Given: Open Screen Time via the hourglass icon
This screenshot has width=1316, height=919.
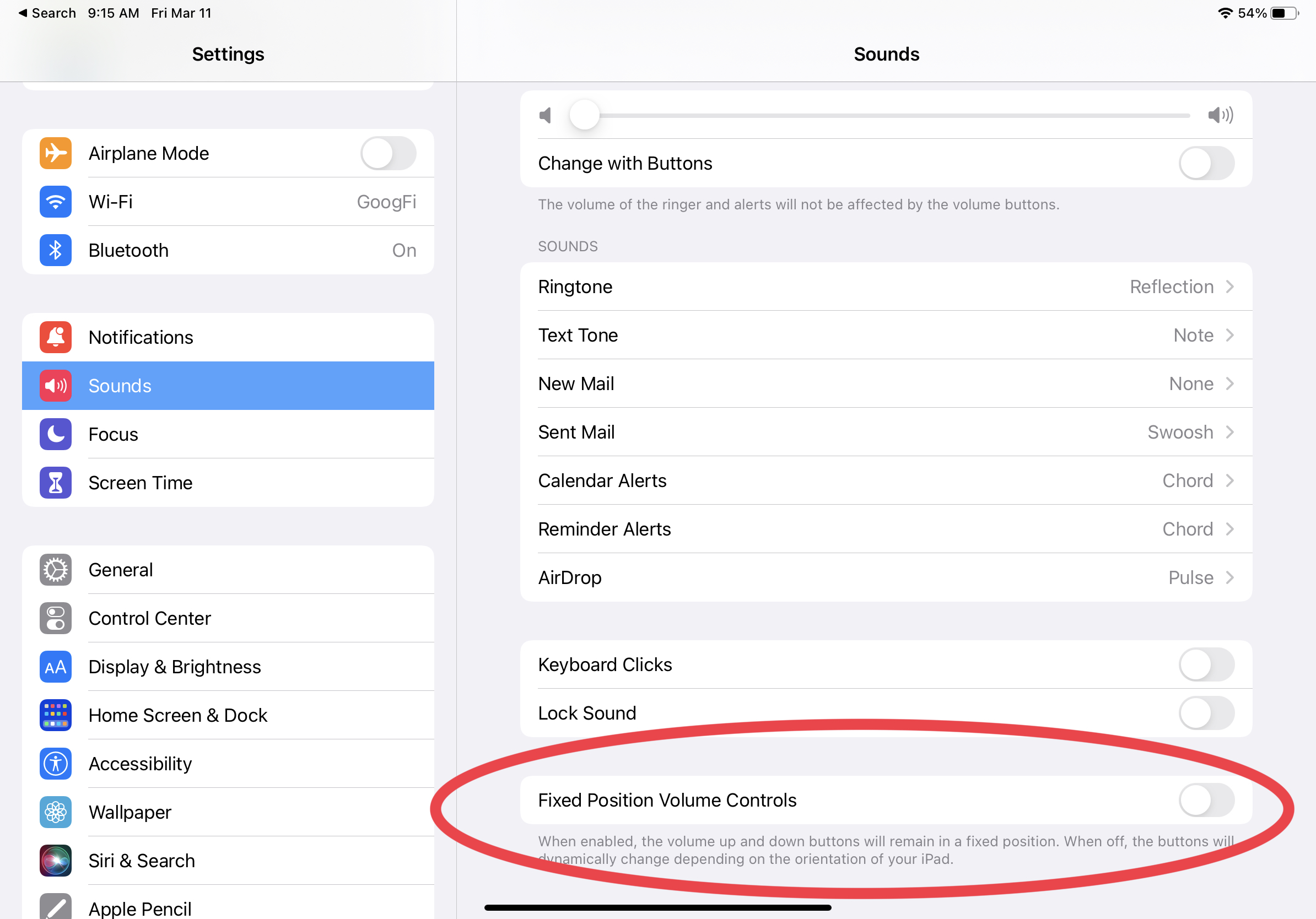Looking at the screenshot, I should pos(56,483).
